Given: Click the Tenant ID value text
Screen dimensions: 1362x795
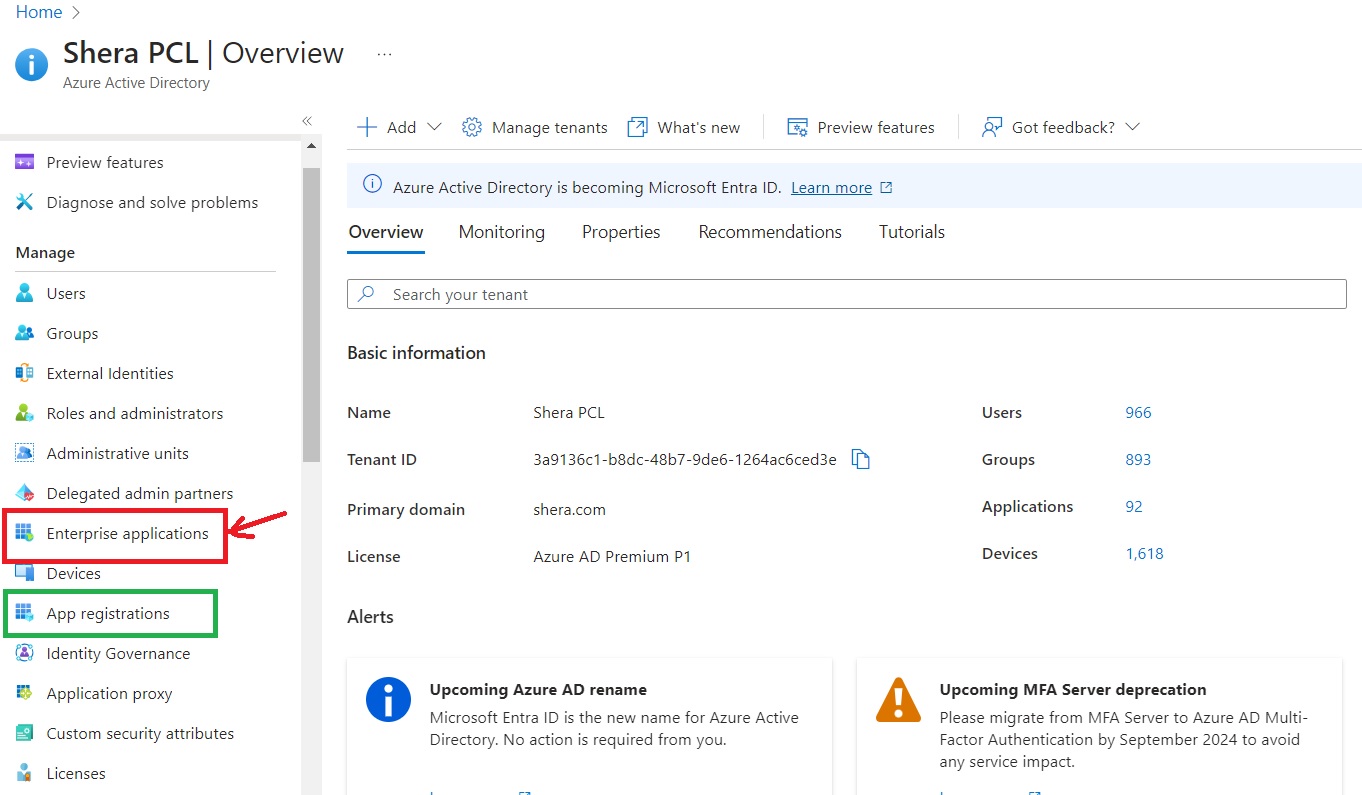Looking at the screenshot, I should coord(685,459).
